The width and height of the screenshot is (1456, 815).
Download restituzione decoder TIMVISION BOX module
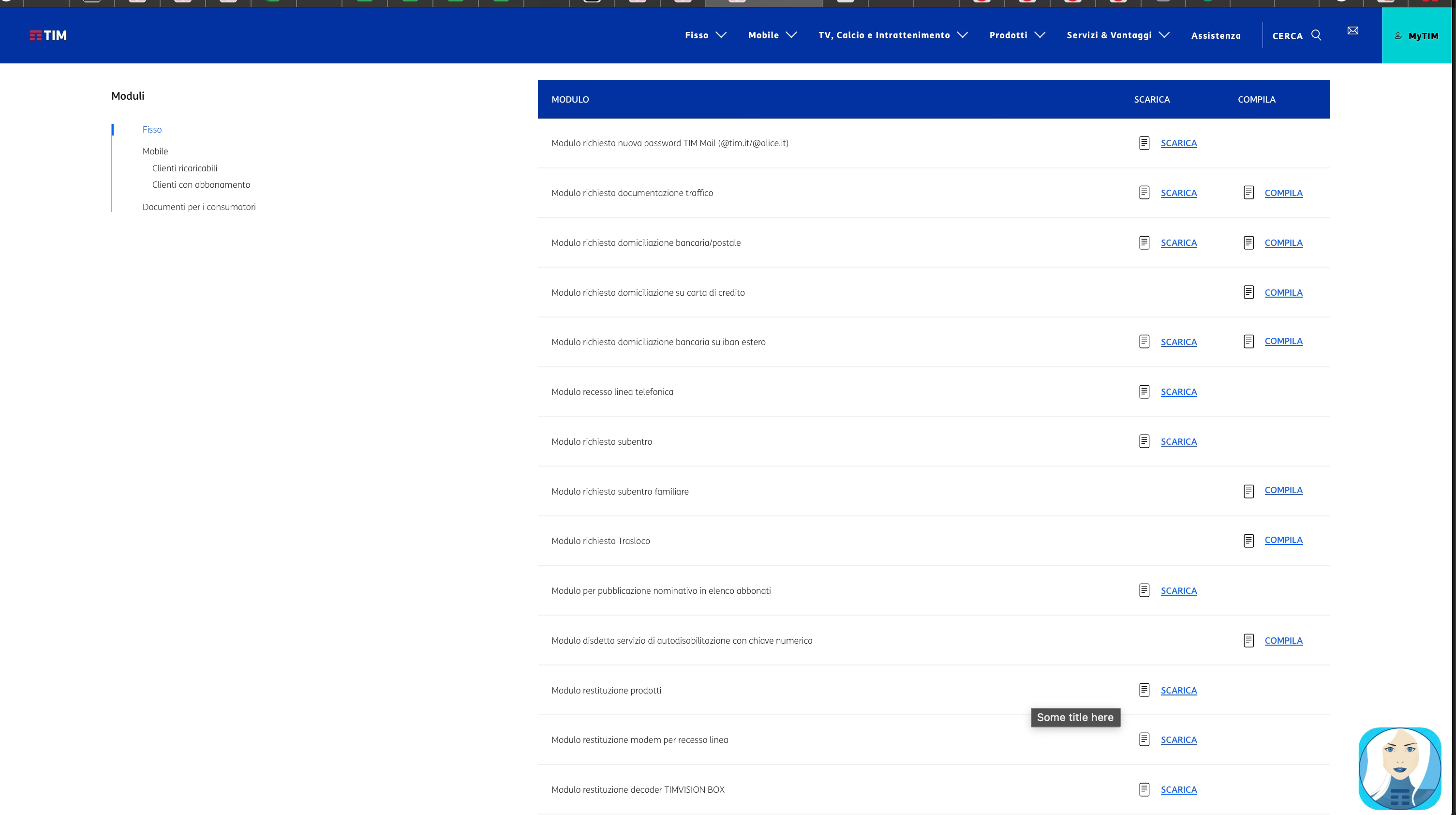coord(1178,789)
